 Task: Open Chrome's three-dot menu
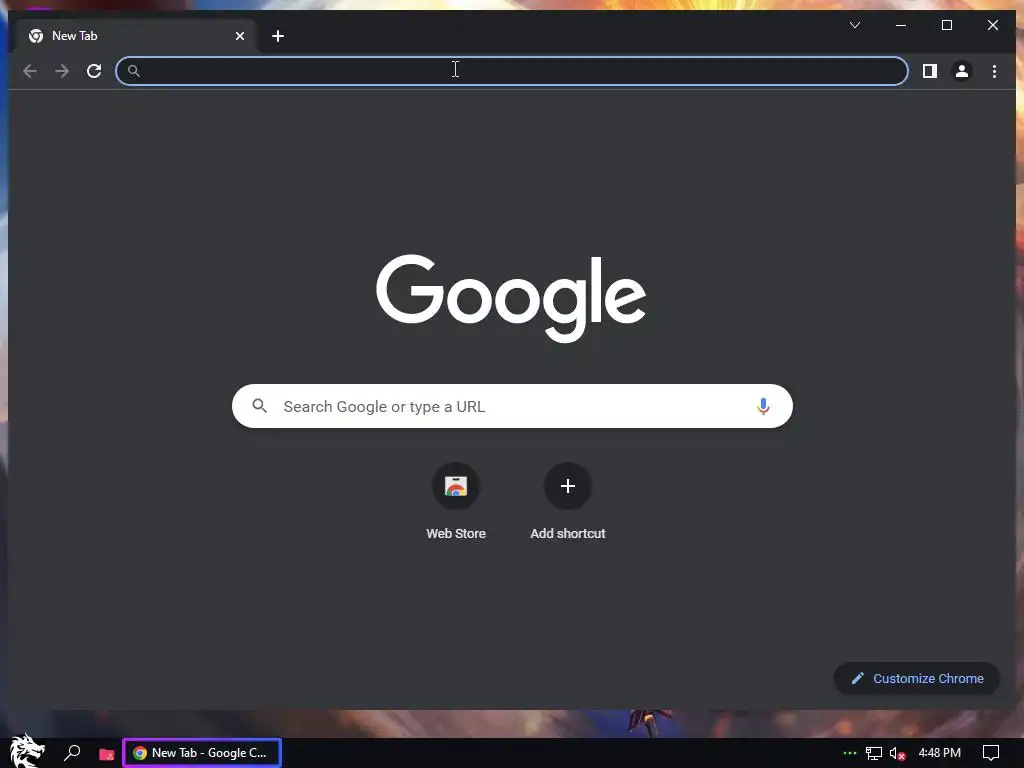coord(994,71)
